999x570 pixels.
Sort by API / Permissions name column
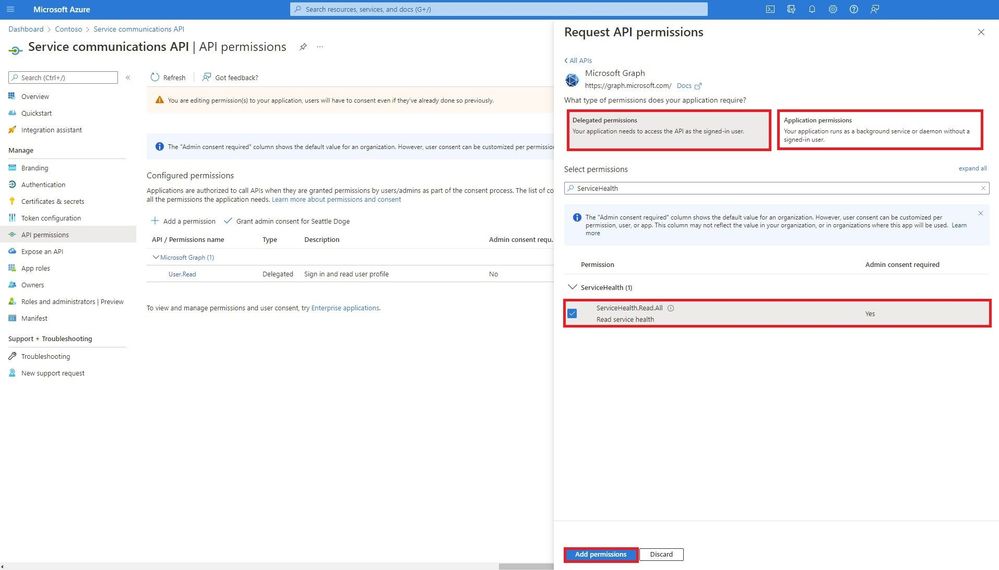(x=188, y=239)
